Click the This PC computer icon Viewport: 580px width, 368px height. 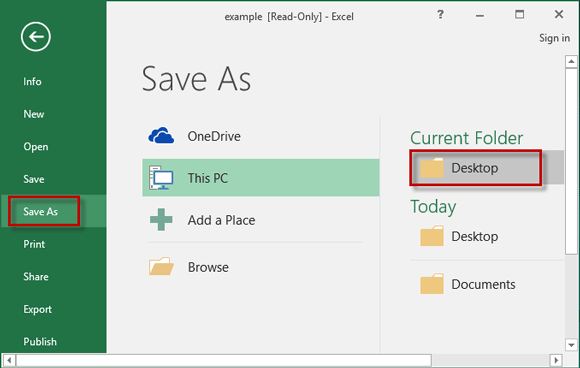pos(161,178)
